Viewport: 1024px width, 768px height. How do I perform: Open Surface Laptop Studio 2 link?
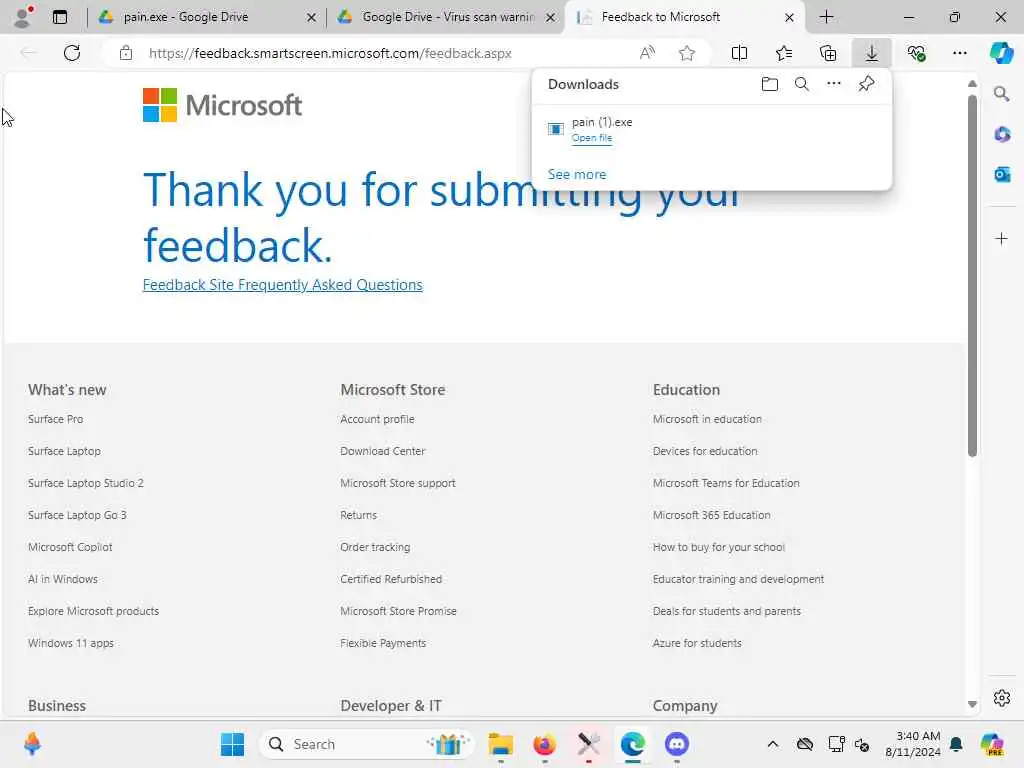(86, 483)
